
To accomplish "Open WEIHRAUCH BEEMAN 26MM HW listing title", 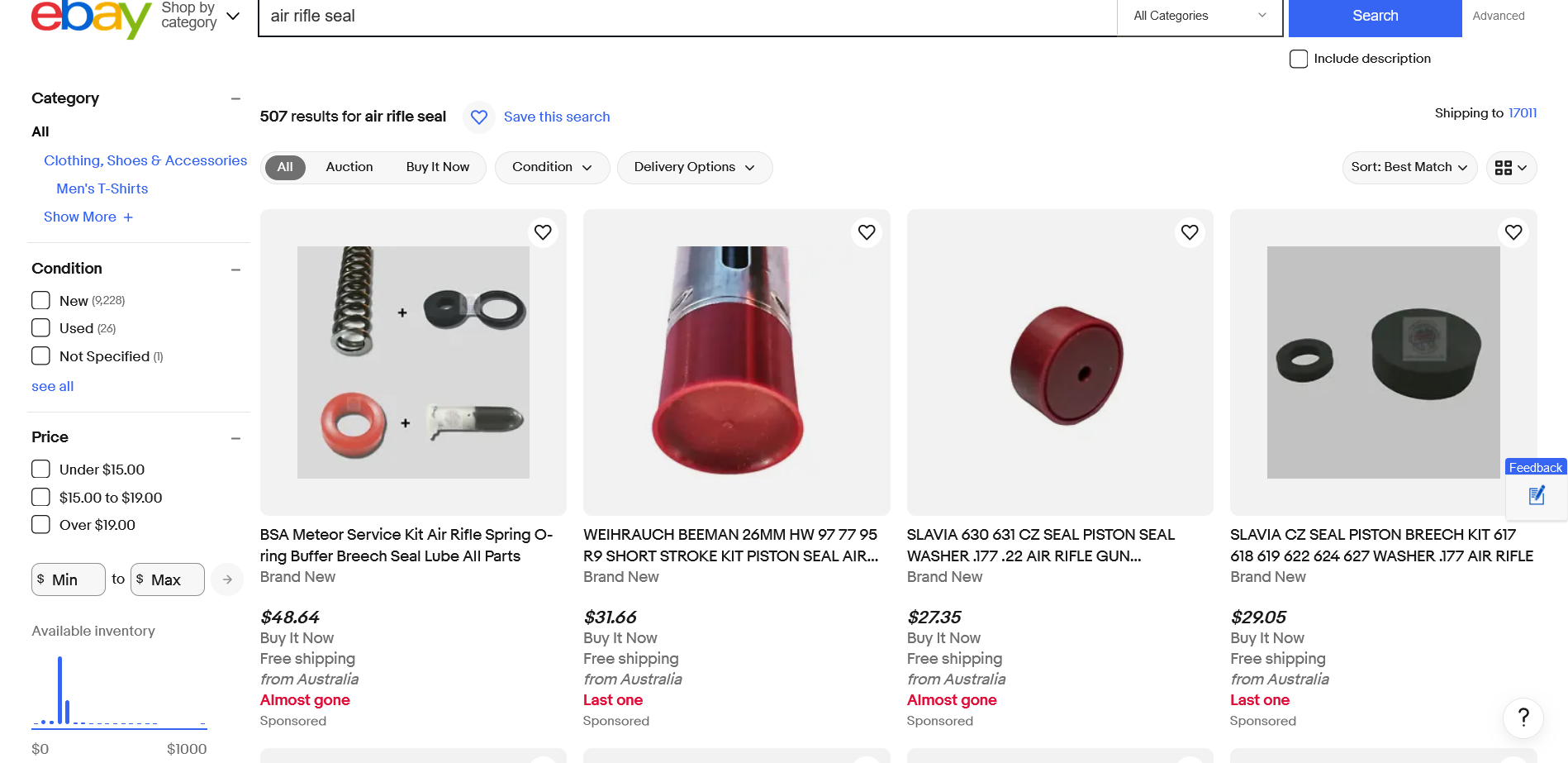I will 731,546.
